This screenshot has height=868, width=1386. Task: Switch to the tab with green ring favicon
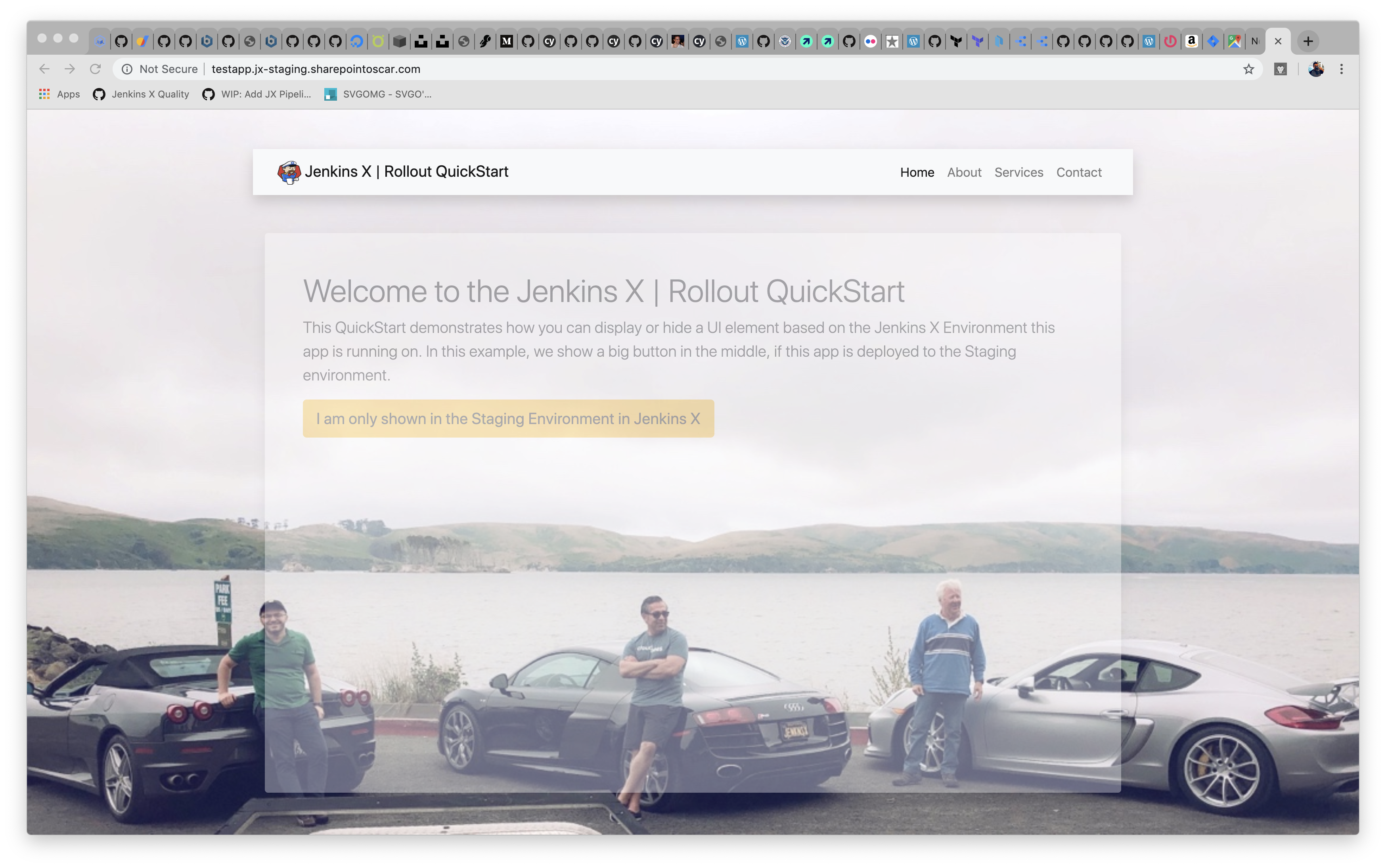378,41
